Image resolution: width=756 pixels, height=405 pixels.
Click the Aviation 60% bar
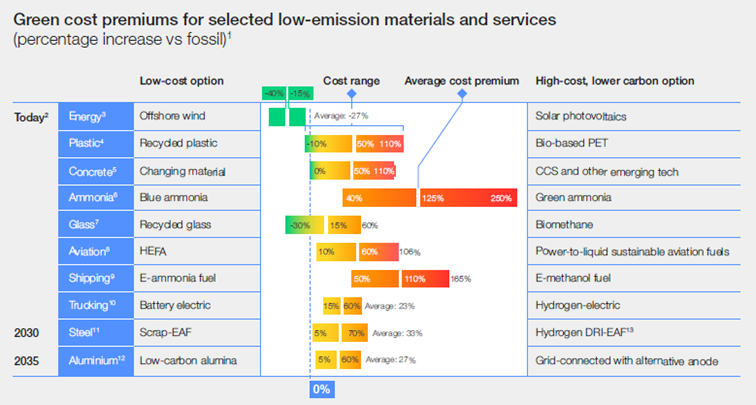[x=378, y=252]
